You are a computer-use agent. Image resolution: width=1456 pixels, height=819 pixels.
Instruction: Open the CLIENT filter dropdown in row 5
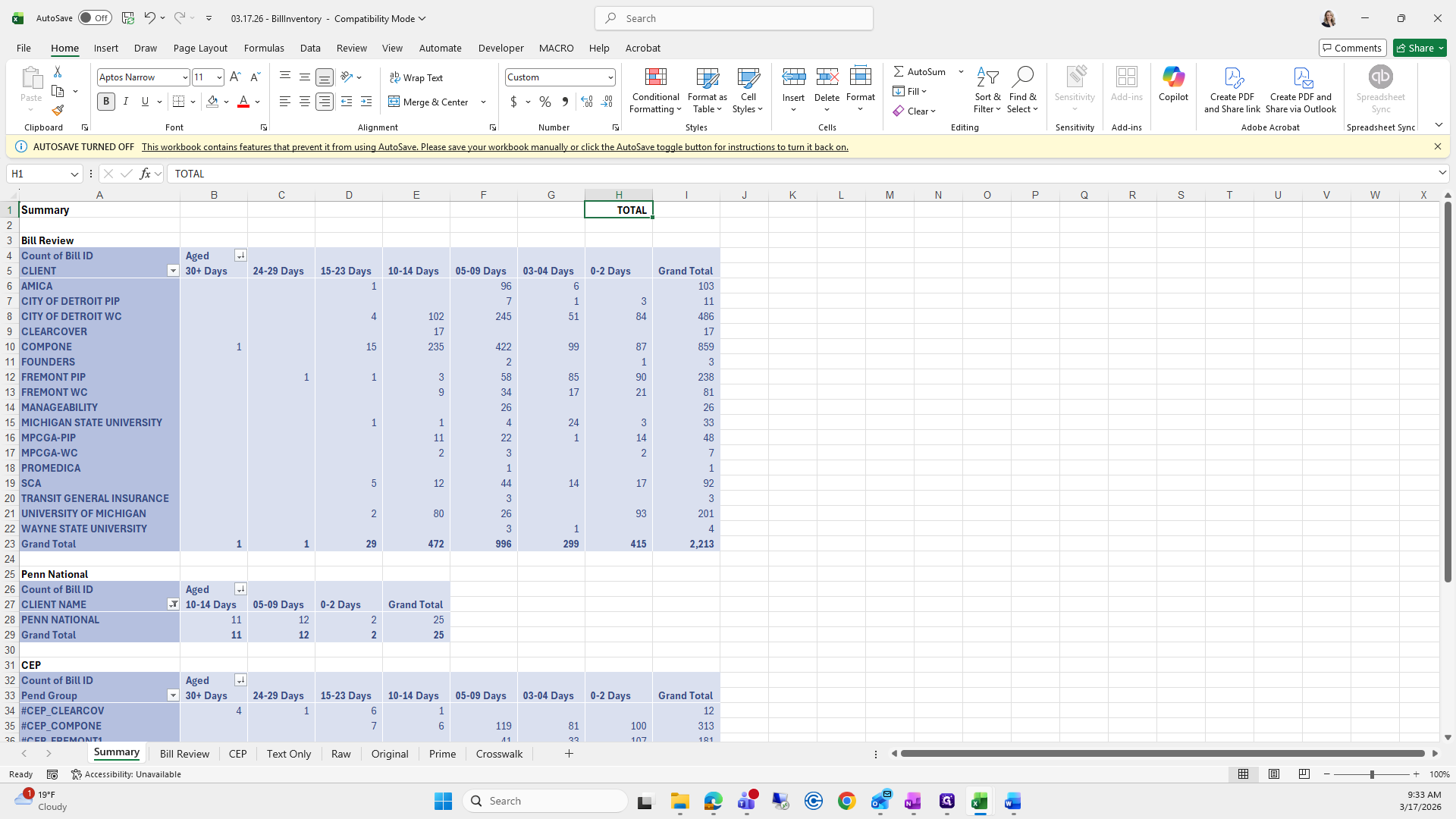click(x=173, y=271)
